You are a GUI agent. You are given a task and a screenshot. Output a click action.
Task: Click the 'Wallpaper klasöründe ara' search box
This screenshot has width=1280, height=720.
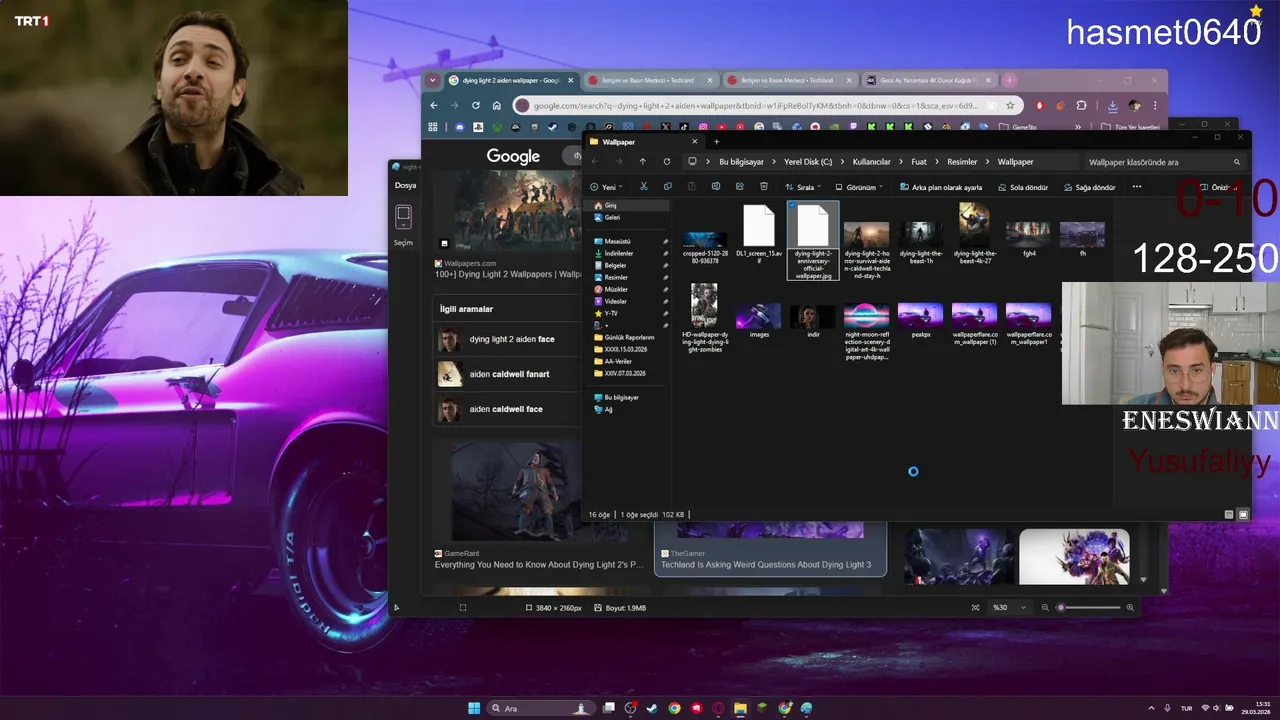[x=1165, y=162]
